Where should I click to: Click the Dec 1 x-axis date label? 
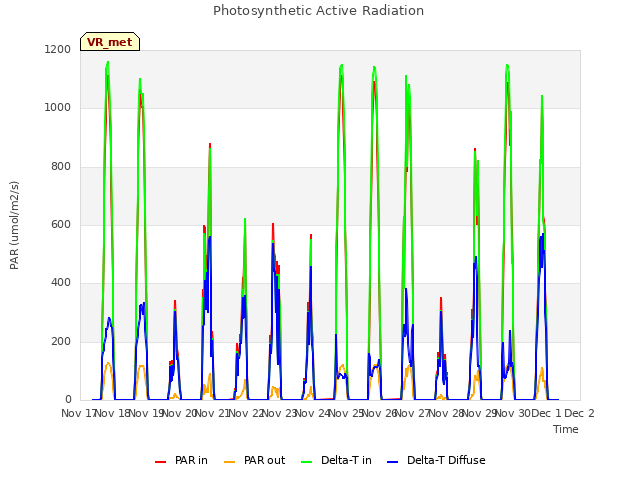tap(546, 413)
